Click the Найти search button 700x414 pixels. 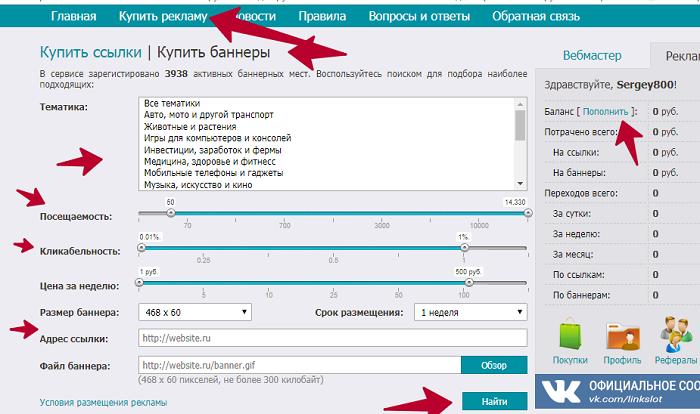(x=495, y=401)
